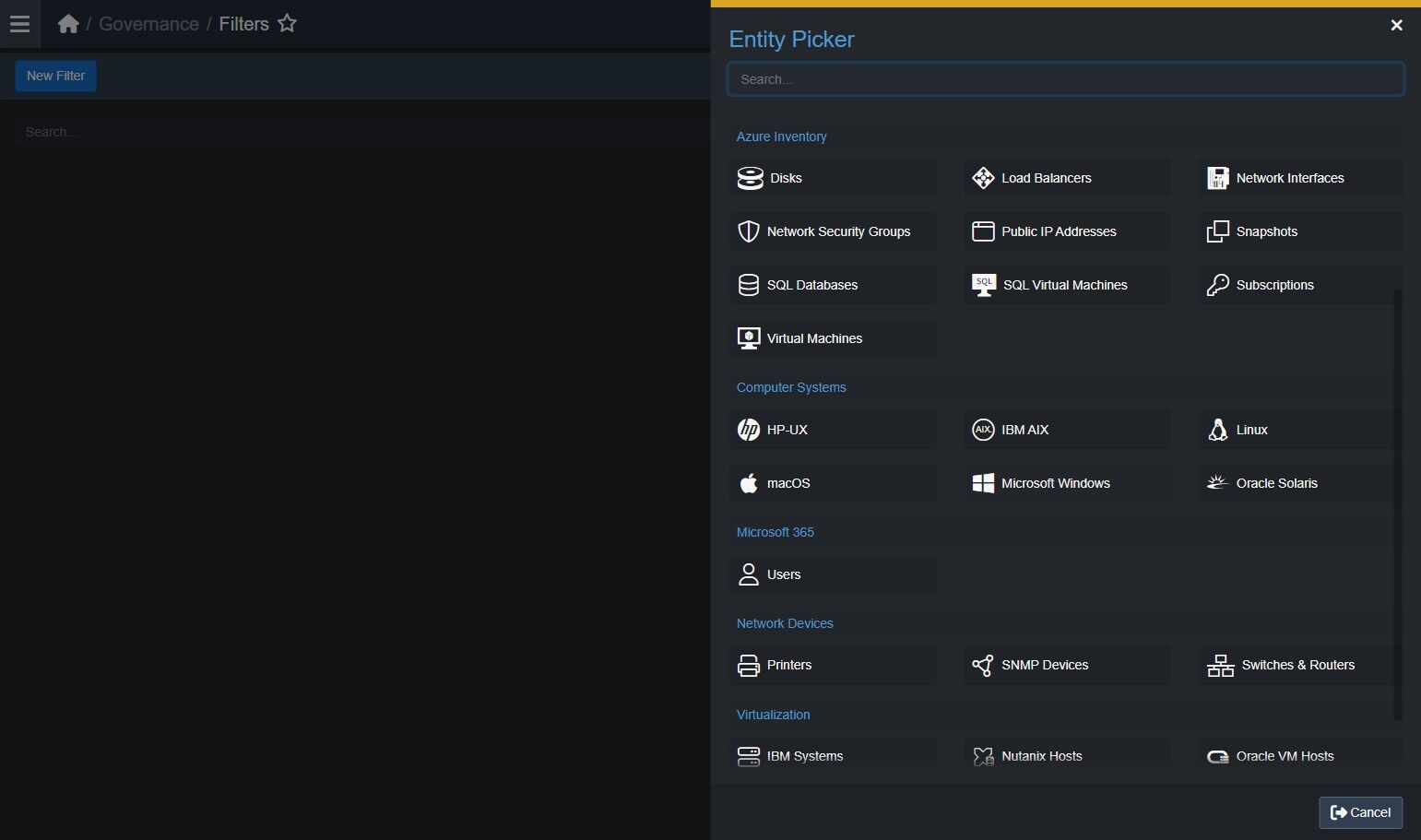The image size is (1421, 840).
Task: Choose the Oracle VM Hosts icon
Action: (1218, 757)
